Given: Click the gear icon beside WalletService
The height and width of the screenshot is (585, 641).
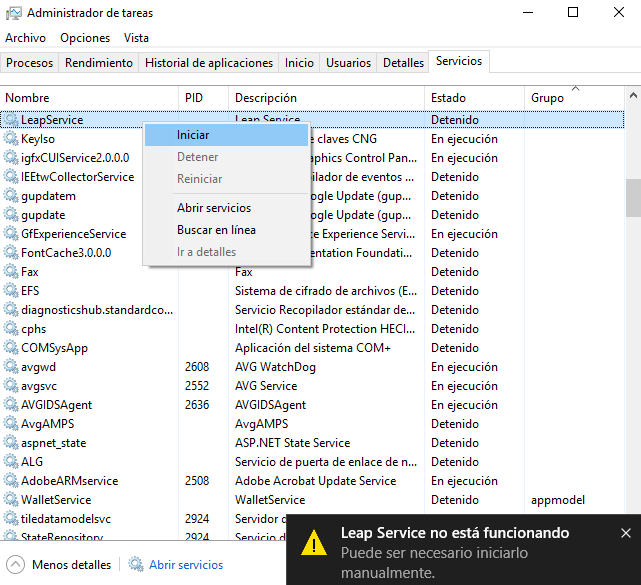Looking at the screenshot, I should pos(11,500).
